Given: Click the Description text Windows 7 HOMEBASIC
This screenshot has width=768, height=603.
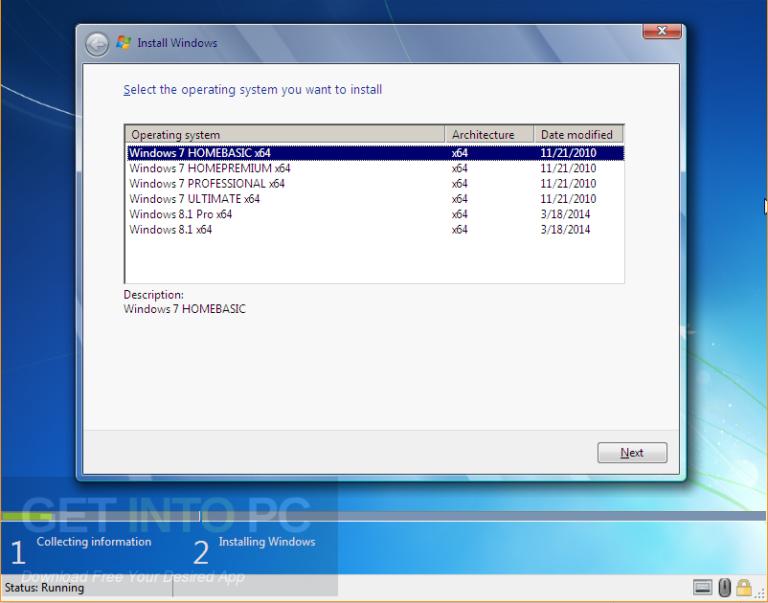Looking at the screenshot, I should pyautogui.click(x=185, y=309).
